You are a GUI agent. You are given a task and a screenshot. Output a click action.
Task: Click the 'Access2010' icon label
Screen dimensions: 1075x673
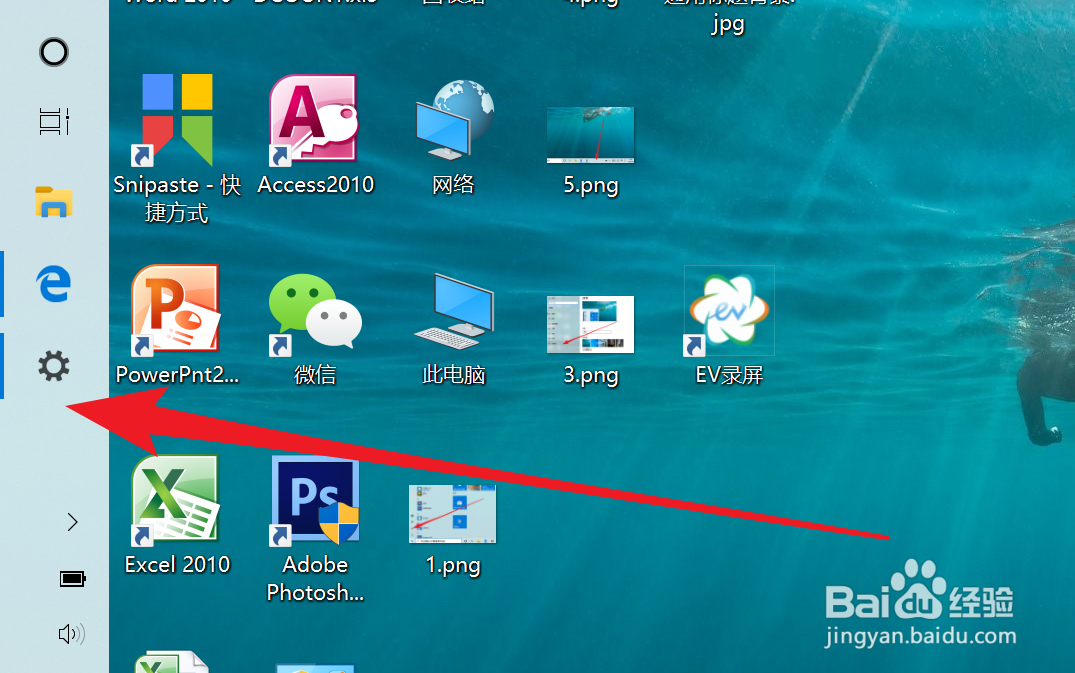pyautogui.click(x=315, y=184)
